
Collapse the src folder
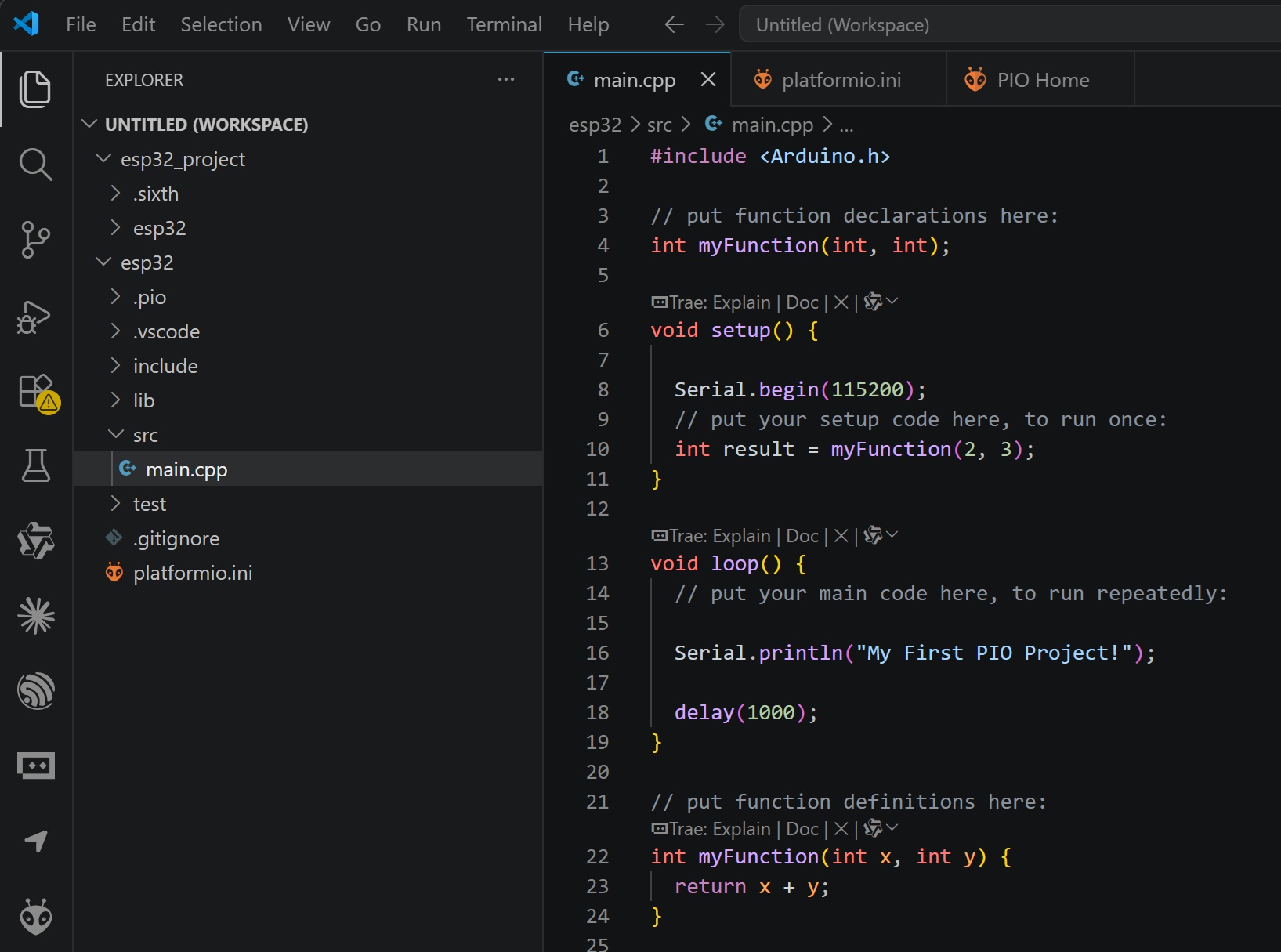click(x=116, y=435)
